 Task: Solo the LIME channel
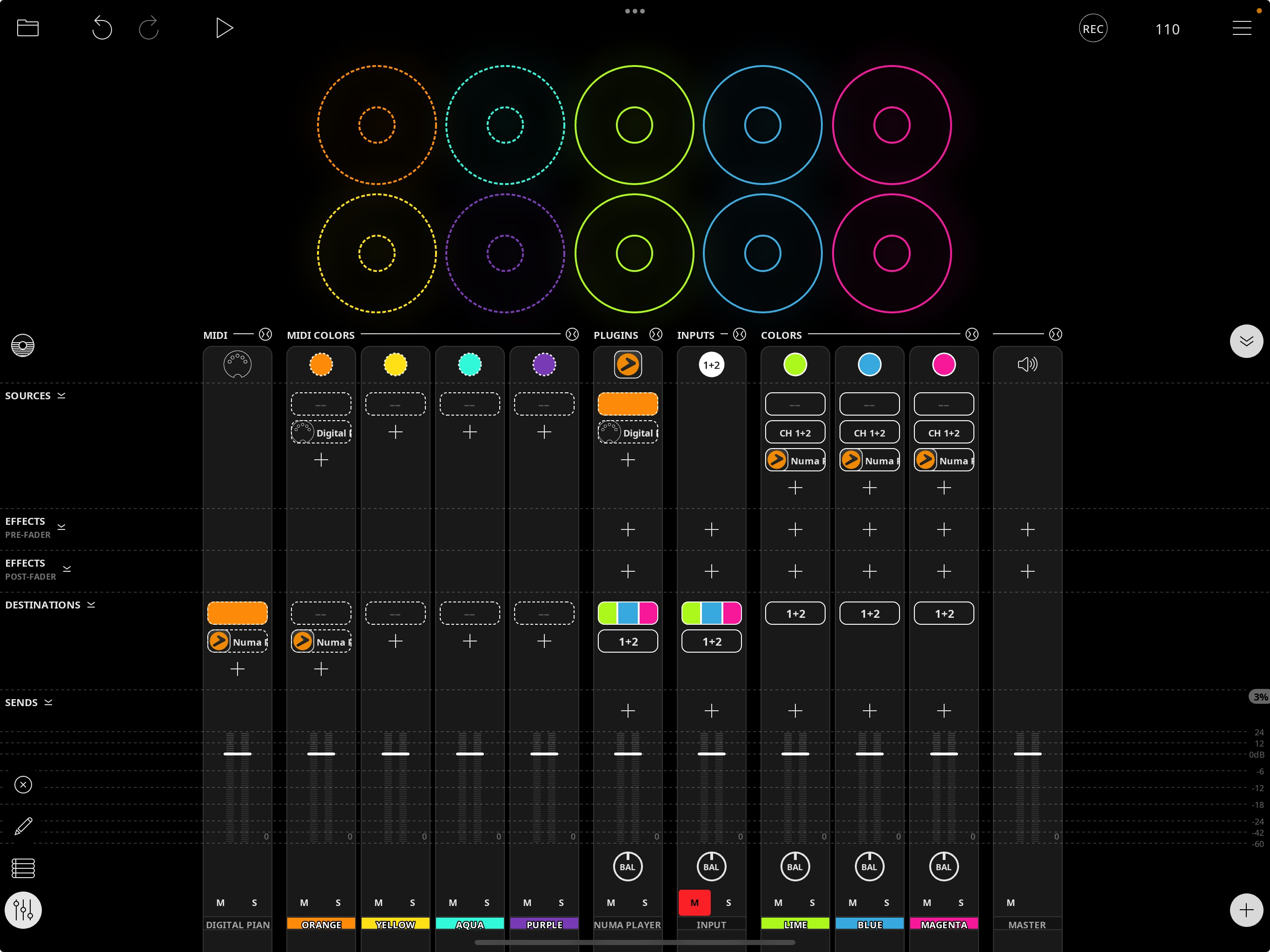tap(812, 903)
